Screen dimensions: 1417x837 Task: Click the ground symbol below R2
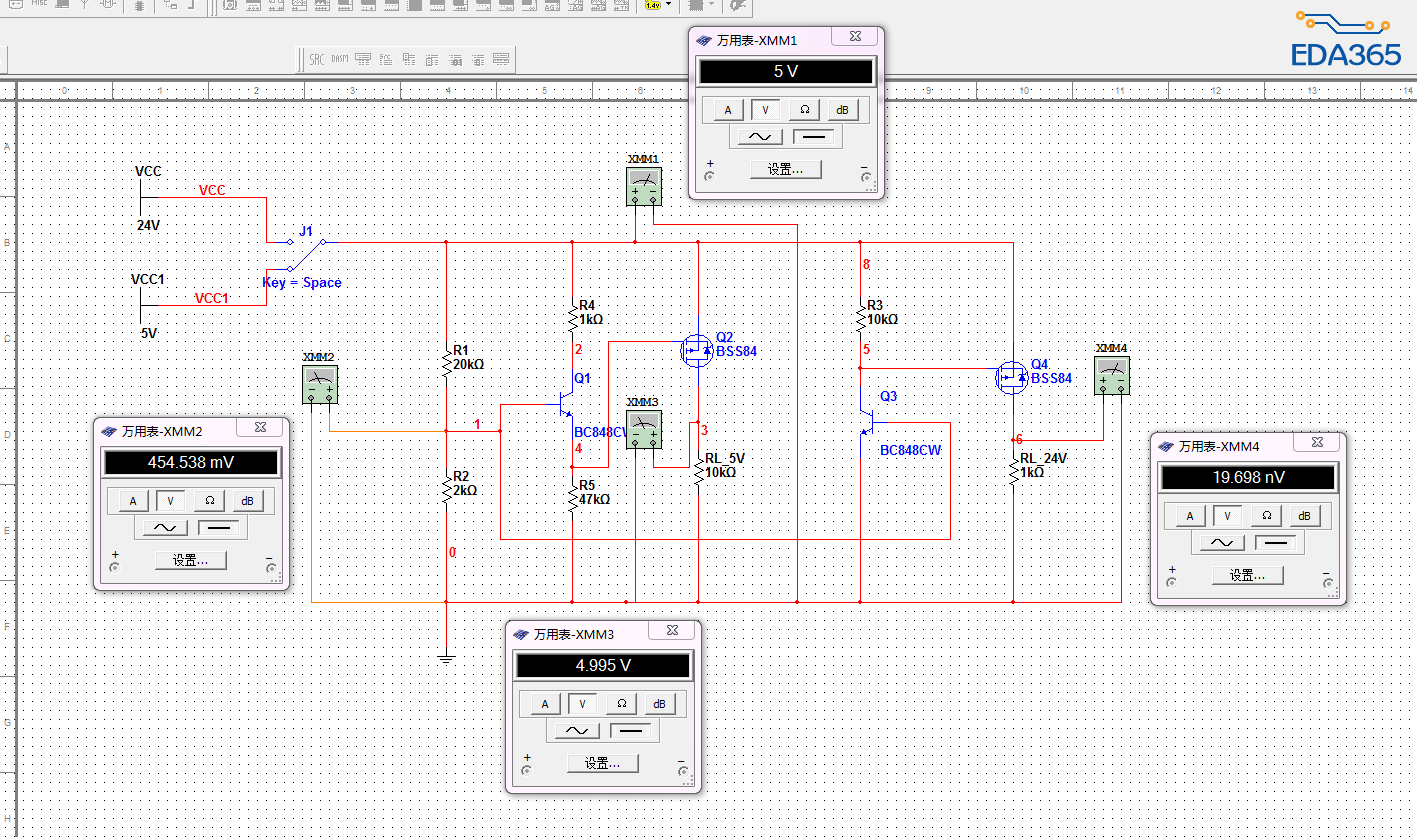446,657
